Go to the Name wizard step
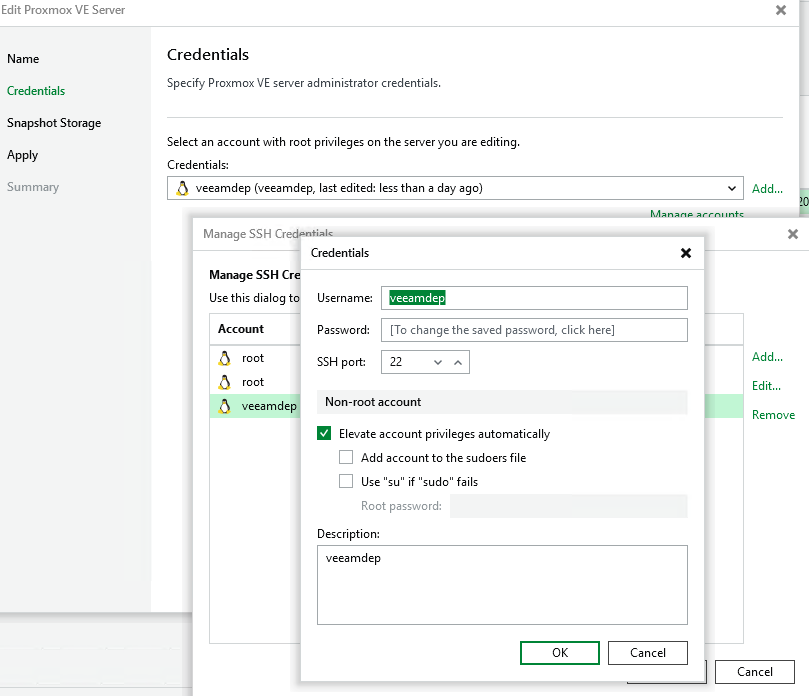Viewport: 809px width, 696px height. pyautogui.click(x=23, y=59)
